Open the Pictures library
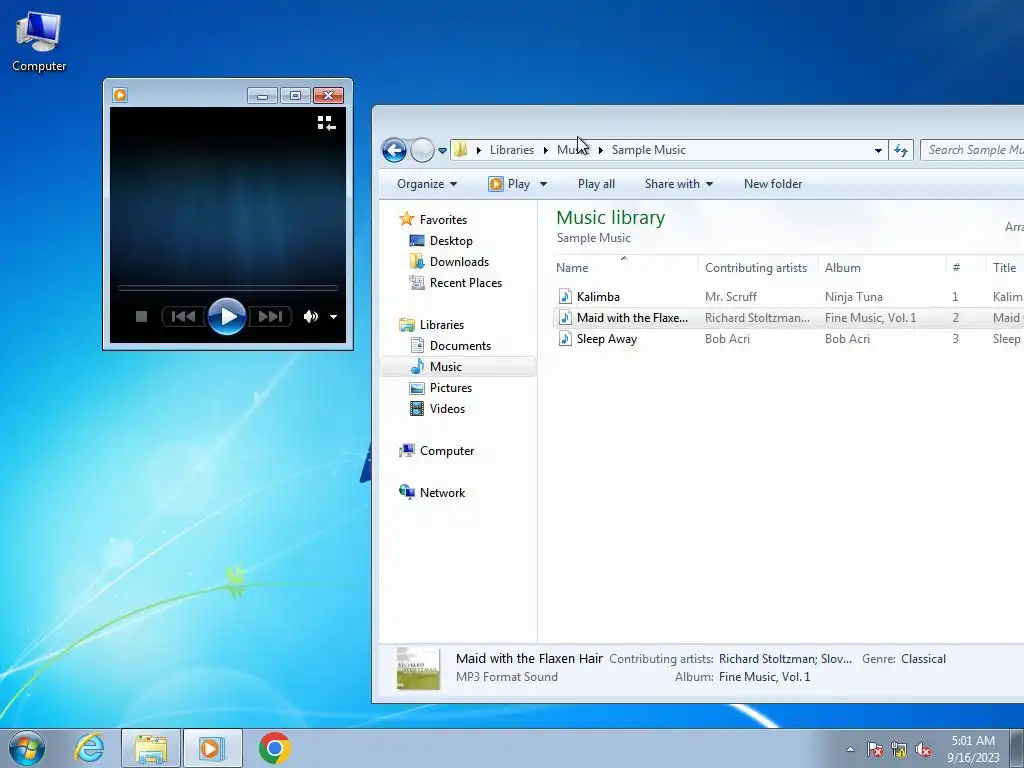 (451, 388)
